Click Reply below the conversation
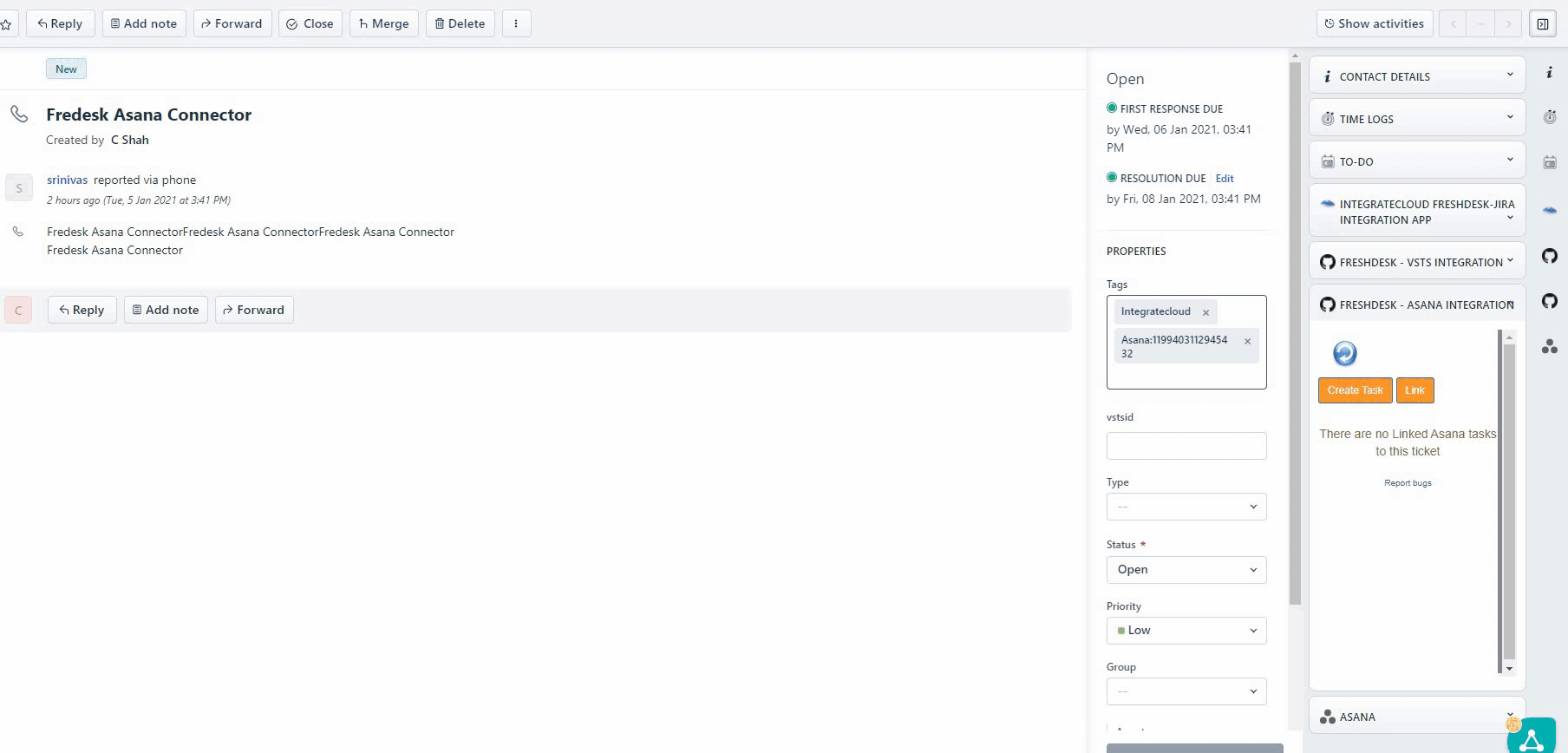This screenshot has height=753, width=1568. [82, 310]
